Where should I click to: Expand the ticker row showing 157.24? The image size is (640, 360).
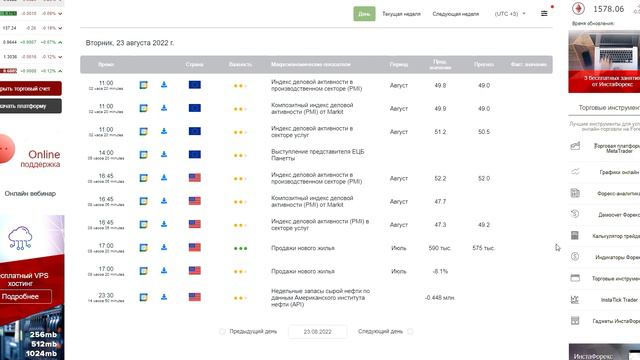click(60, 28)
